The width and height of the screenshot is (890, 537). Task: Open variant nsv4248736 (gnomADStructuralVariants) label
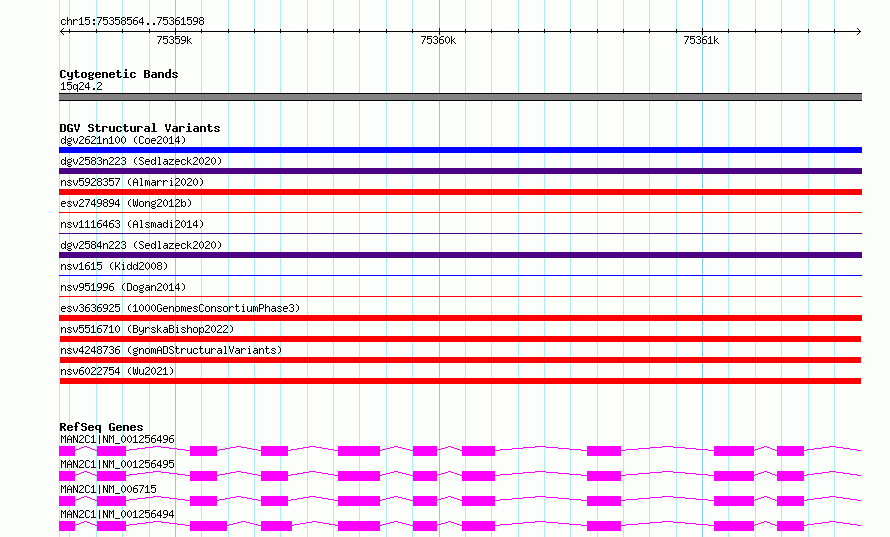[171, 350]
